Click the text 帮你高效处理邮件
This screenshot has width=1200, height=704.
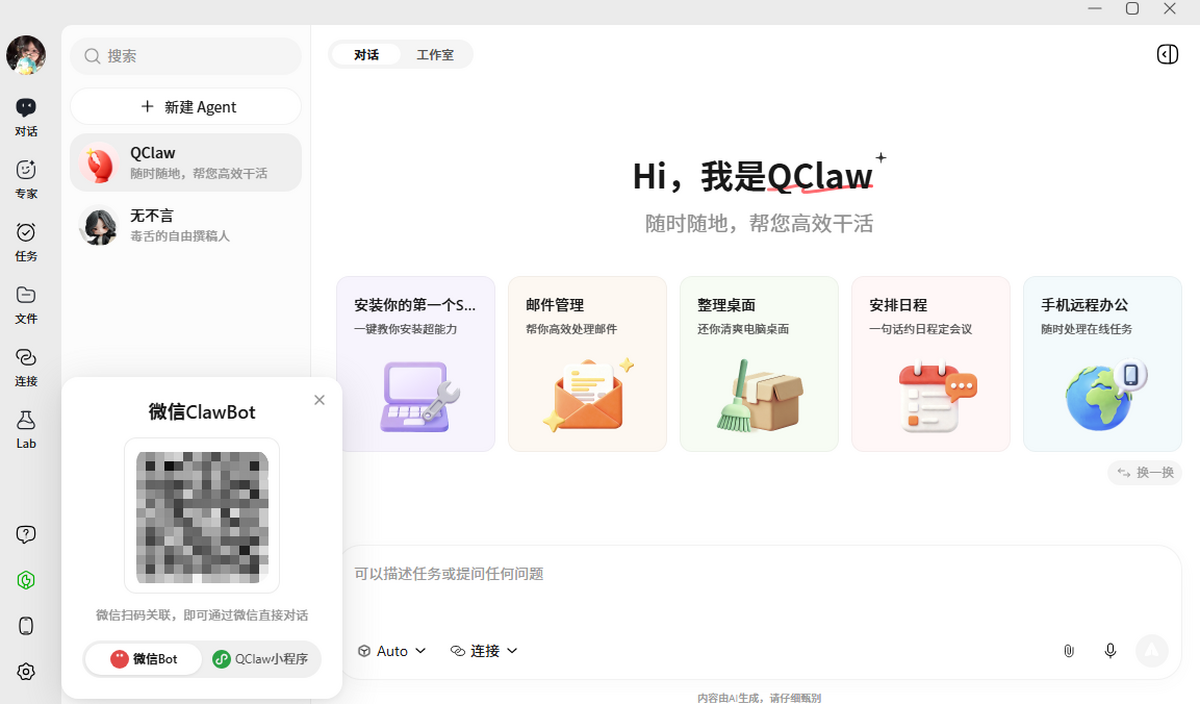point(571,329)
